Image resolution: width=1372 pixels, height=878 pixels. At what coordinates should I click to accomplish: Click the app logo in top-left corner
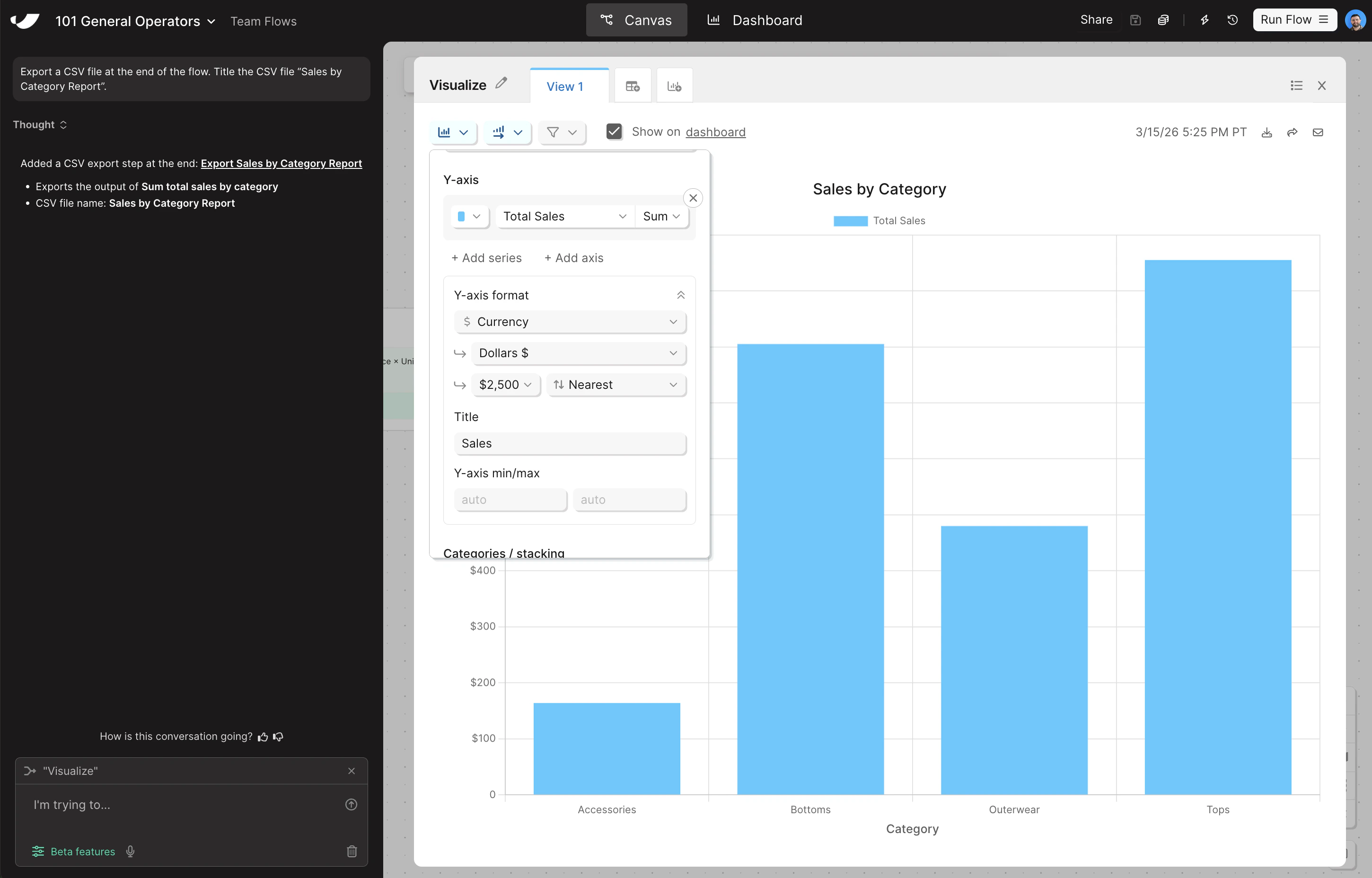pyautogui.click(x=25, y=20)
